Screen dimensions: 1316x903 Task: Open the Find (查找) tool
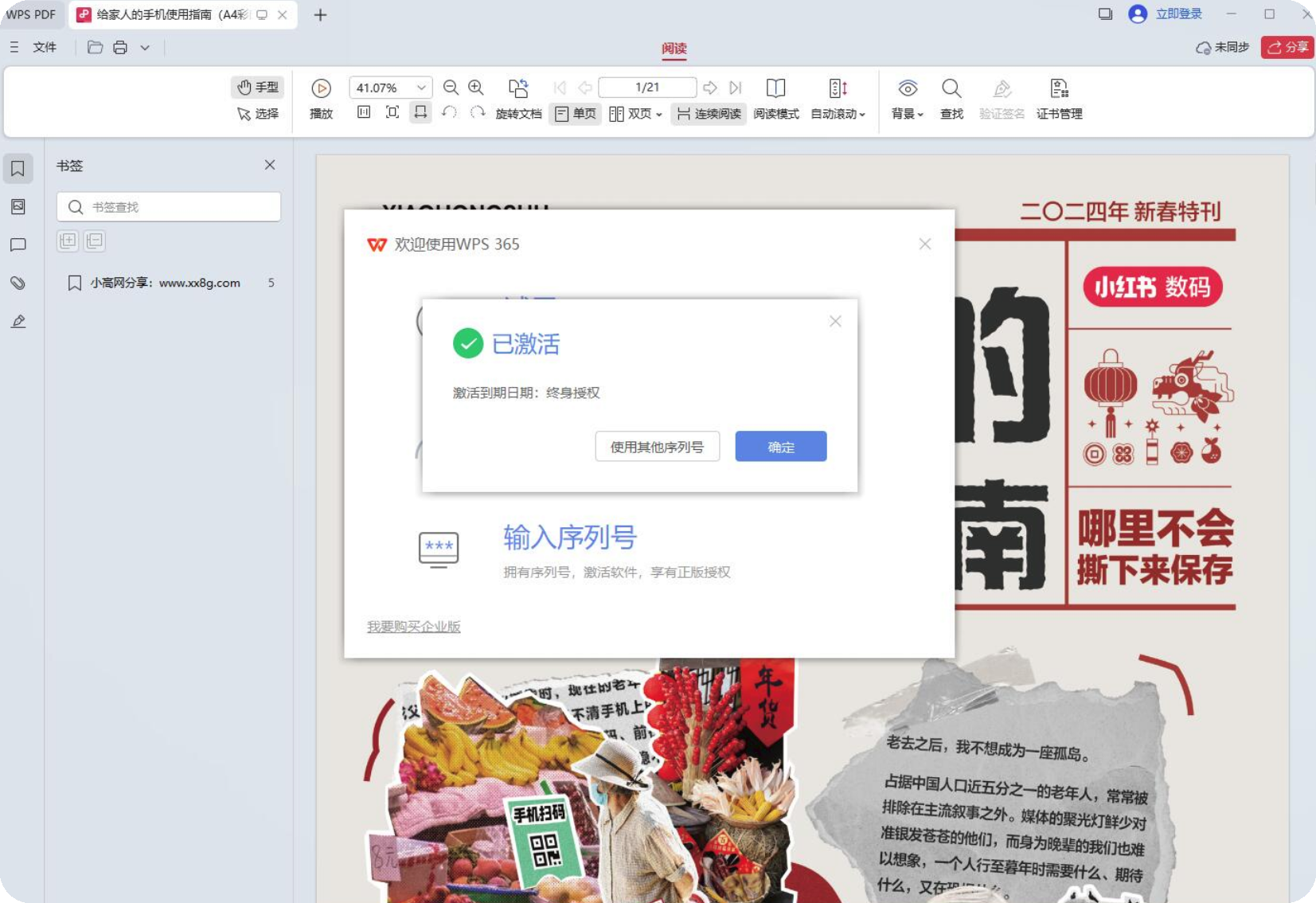click(x=951, y=100)
